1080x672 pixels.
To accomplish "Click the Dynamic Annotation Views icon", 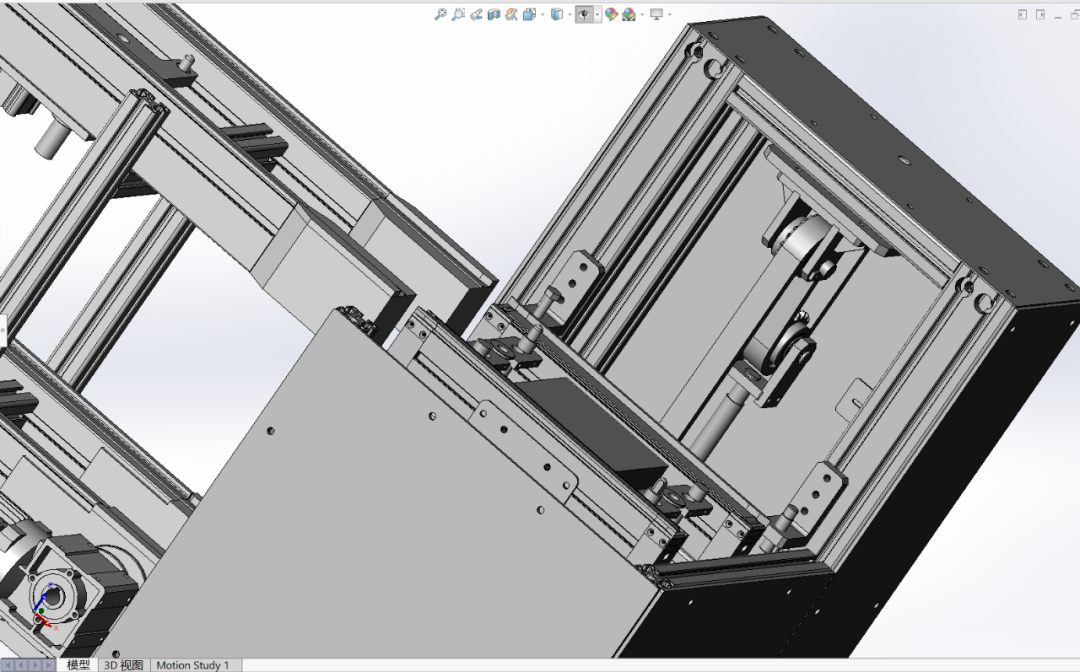I will coord(511,14).
